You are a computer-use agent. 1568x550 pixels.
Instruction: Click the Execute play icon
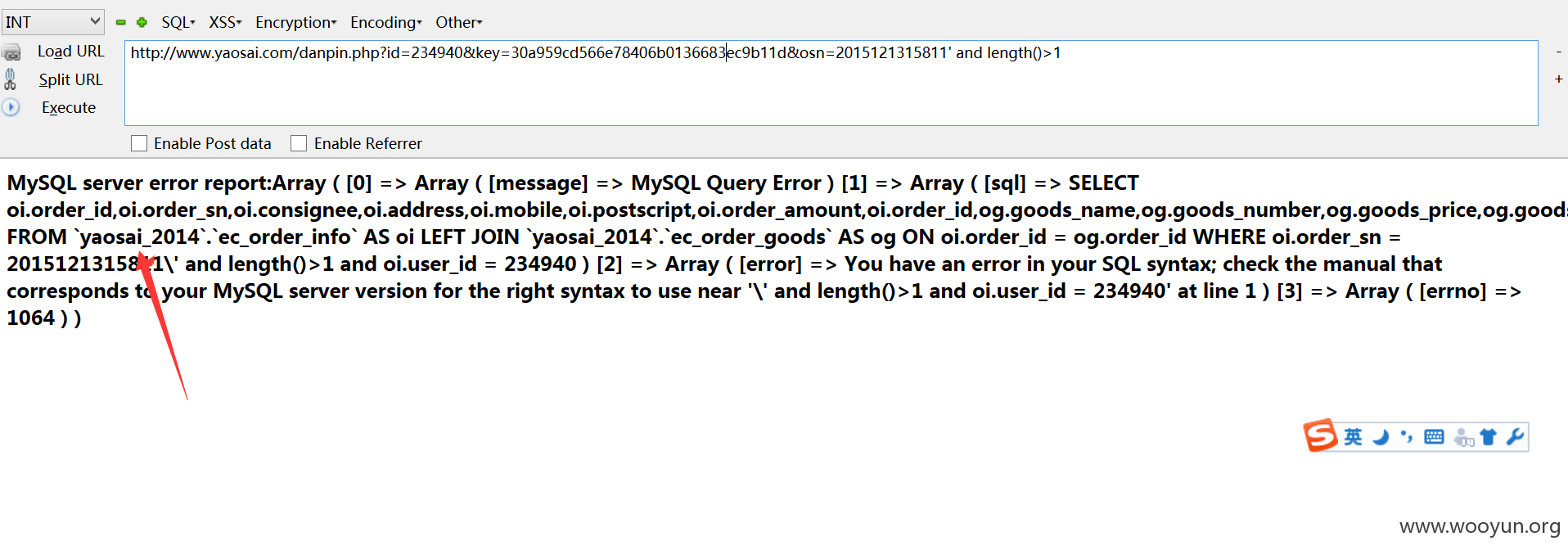11,107
